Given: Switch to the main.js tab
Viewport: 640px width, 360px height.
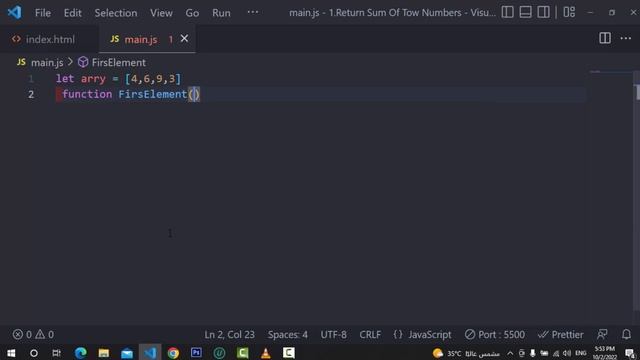Looking at the screenshot, I should [x=141, y=39].
